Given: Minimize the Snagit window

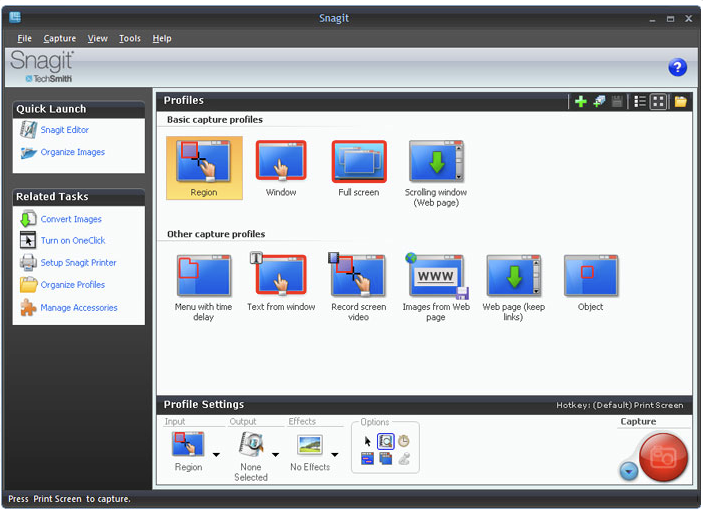Looking at the screenshot, I should pyautogui.click(x=652, y=19).
